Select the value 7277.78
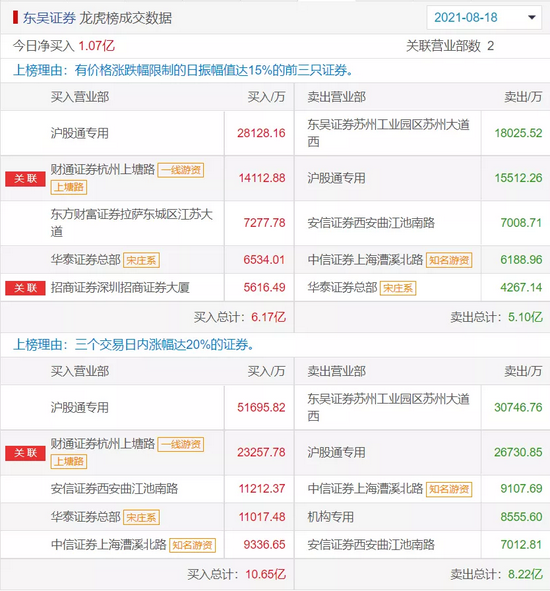Image resolution: width=550 pixels, height=591 pixels. pos(264,223)
